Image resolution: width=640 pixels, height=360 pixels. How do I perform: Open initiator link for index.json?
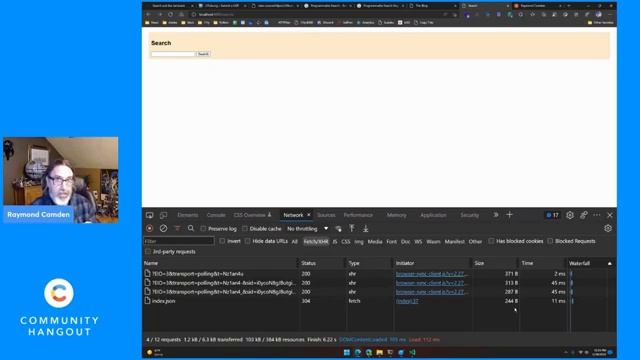click(407, 301)
